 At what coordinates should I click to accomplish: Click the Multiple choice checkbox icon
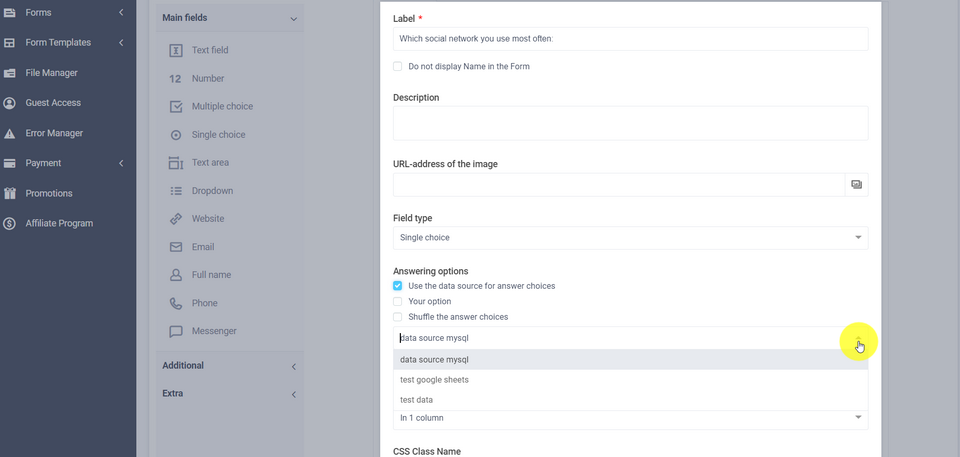[176, 106]
